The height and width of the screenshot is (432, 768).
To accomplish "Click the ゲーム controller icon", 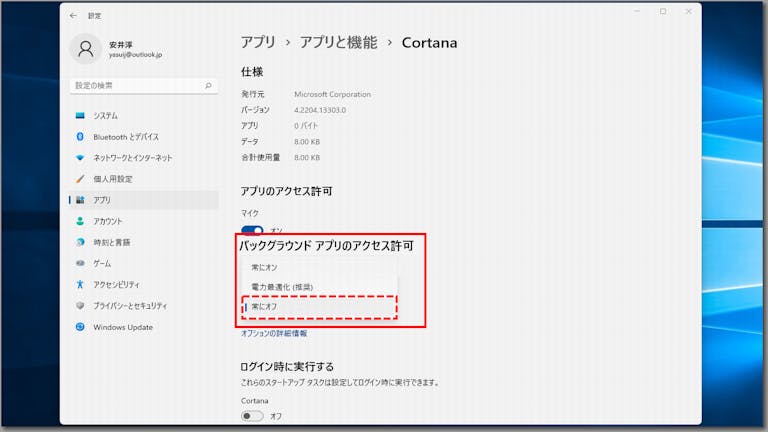I will 80,263.
